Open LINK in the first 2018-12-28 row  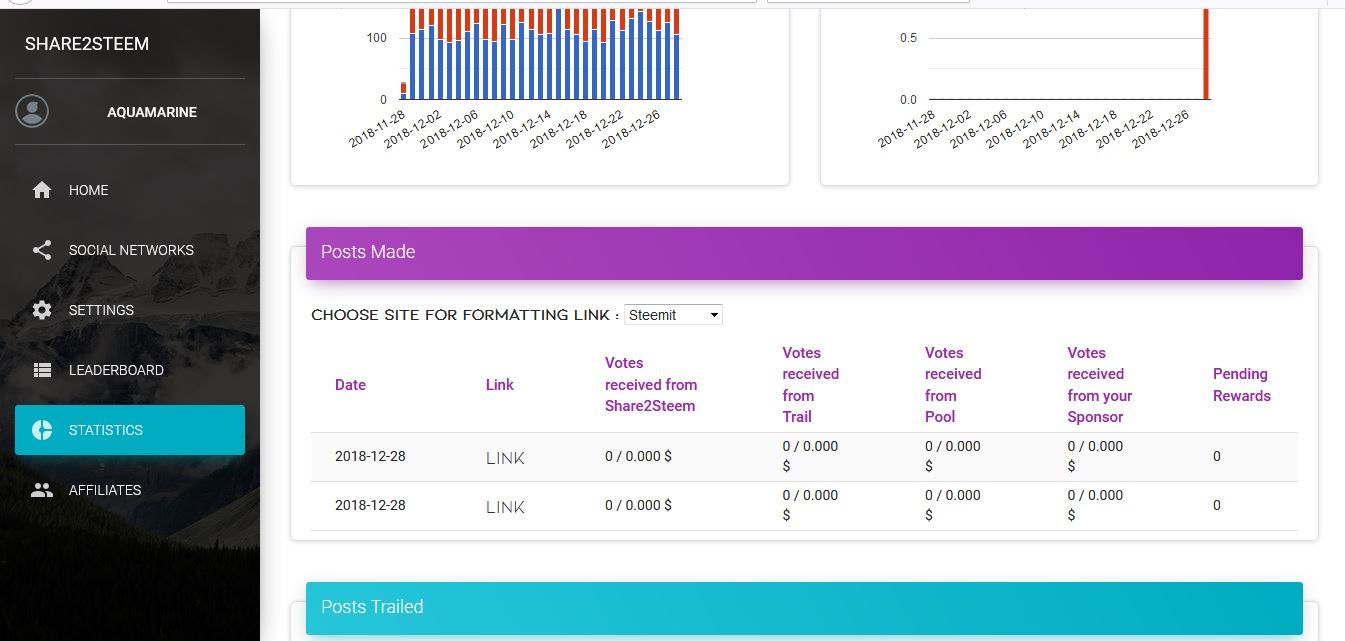pyautogui.click(x=505, y=458)
